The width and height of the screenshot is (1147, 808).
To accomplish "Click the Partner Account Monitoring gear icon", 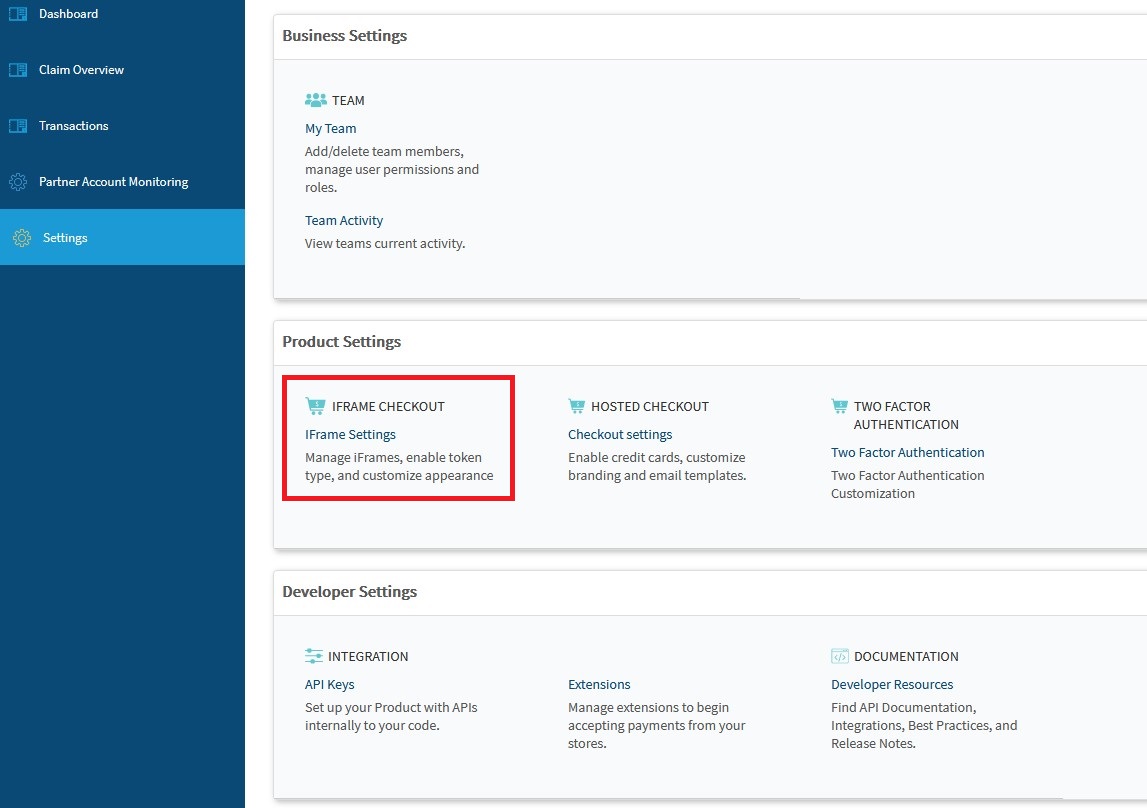I will point(18,182).
